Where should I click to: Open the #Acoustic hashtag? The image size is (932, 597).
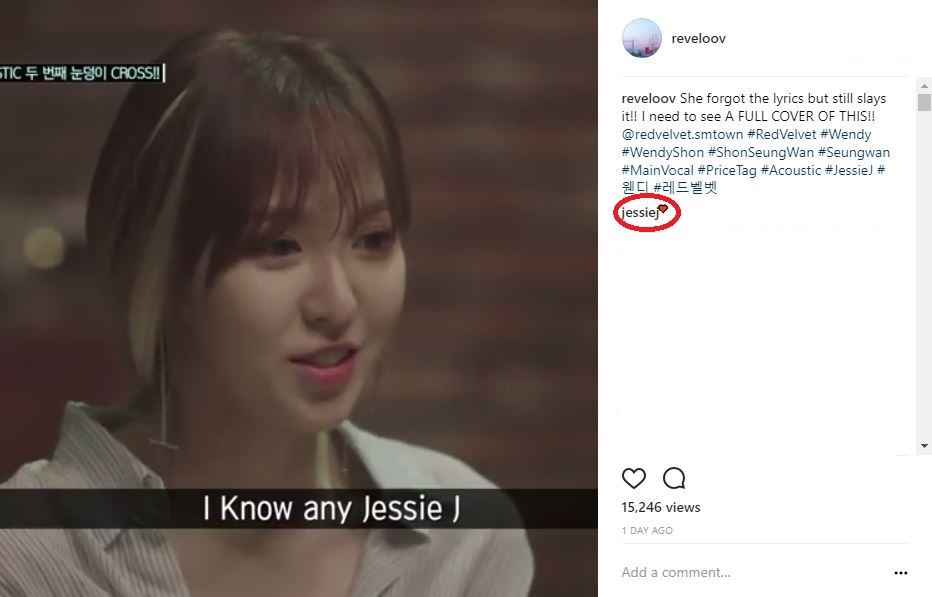[791, 170]
